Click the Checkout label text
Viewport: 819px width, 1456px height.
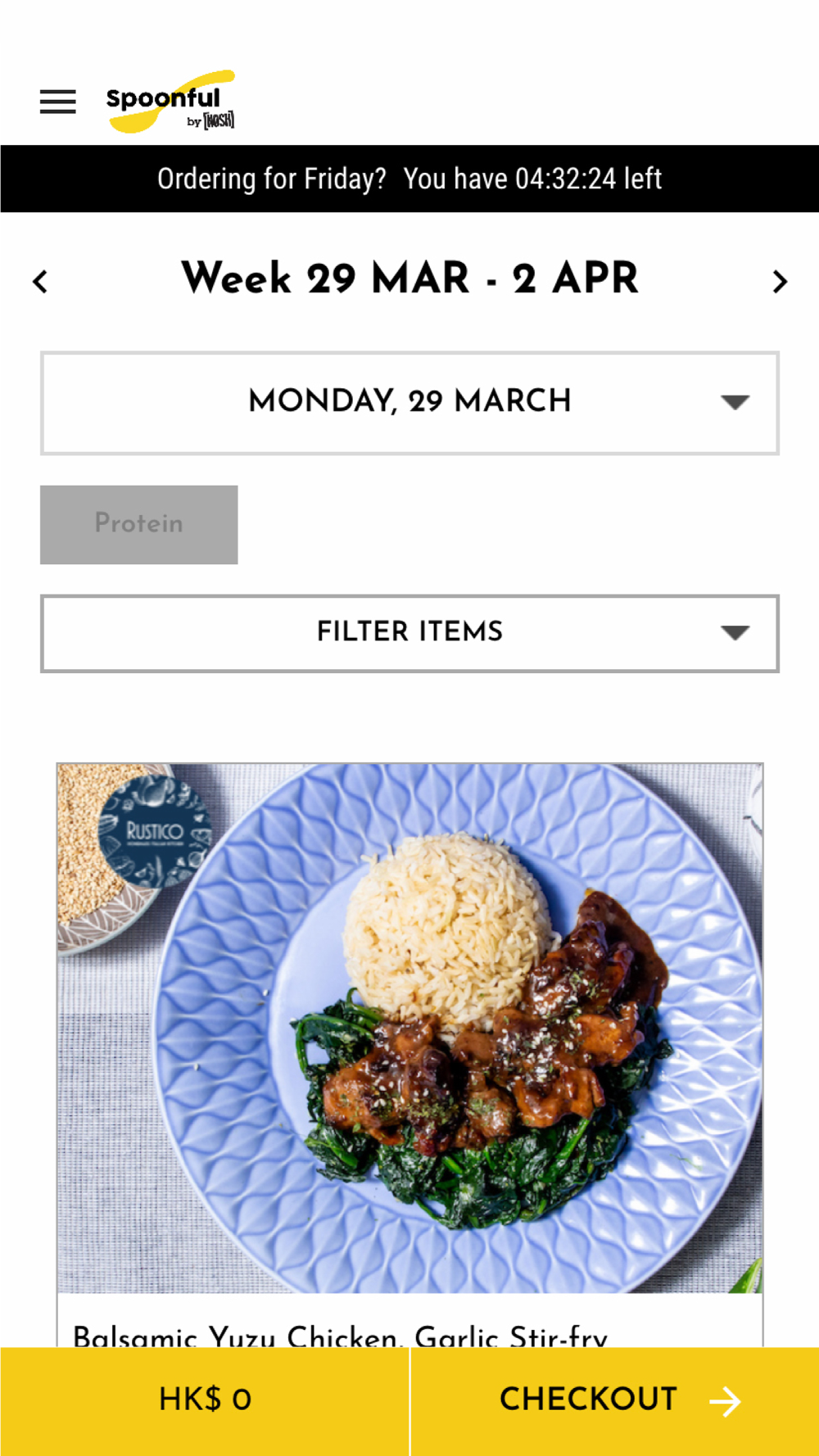click(x=589, y=1399)
